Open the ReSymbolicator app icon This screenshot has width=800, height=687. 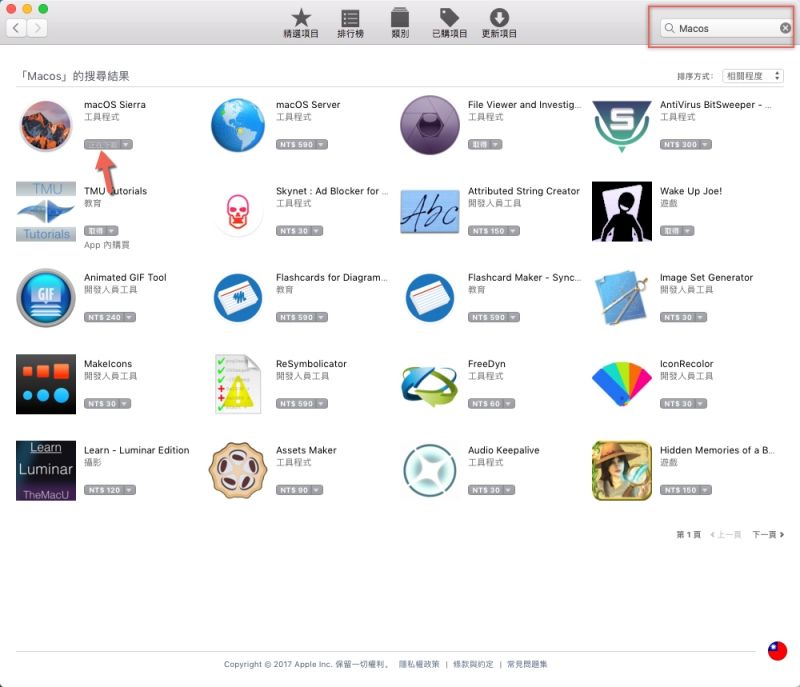[238, 384]
